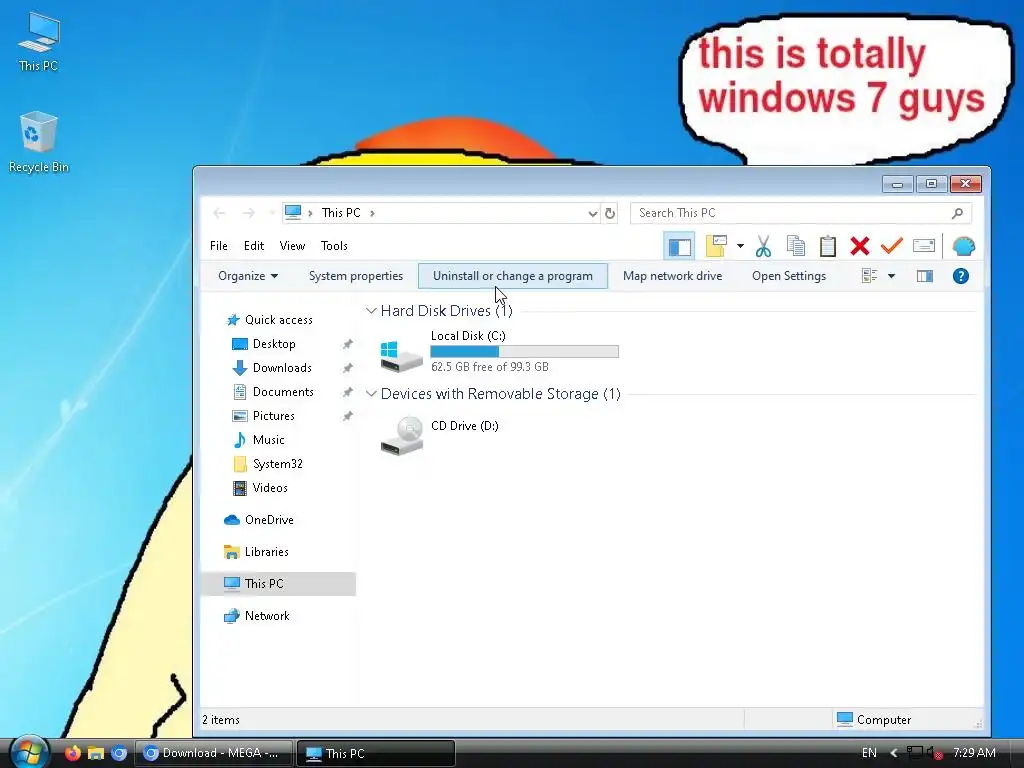This screenshot has width=1024, height=768.
Task: Select Pictures in the sidebar
Action: [x=273, y=416]
